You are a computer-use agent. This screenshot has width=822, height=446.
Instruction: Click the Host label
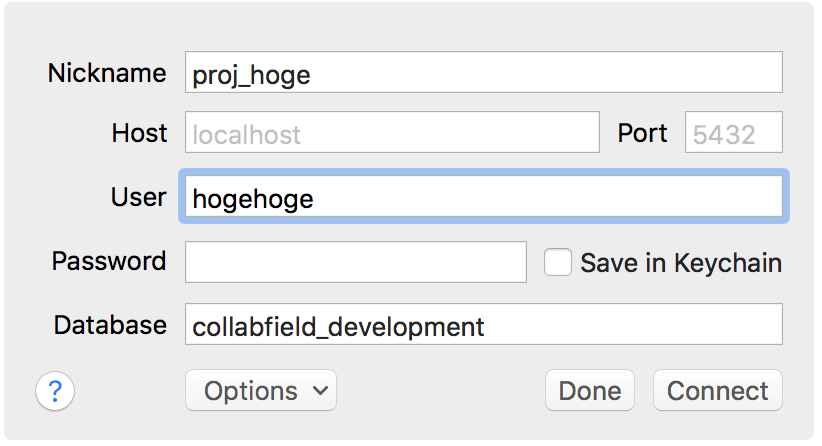[139, 133]
